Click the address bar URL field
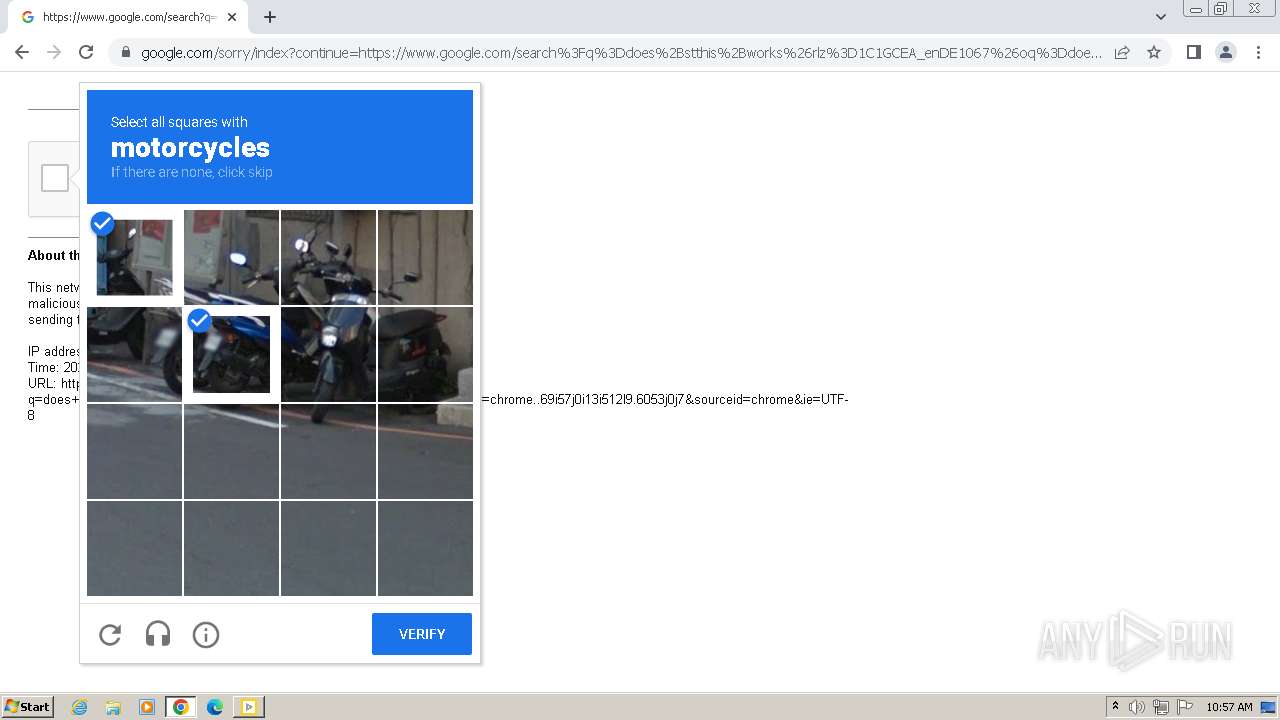The image size is (1280, 720). (x=621, y=53)
